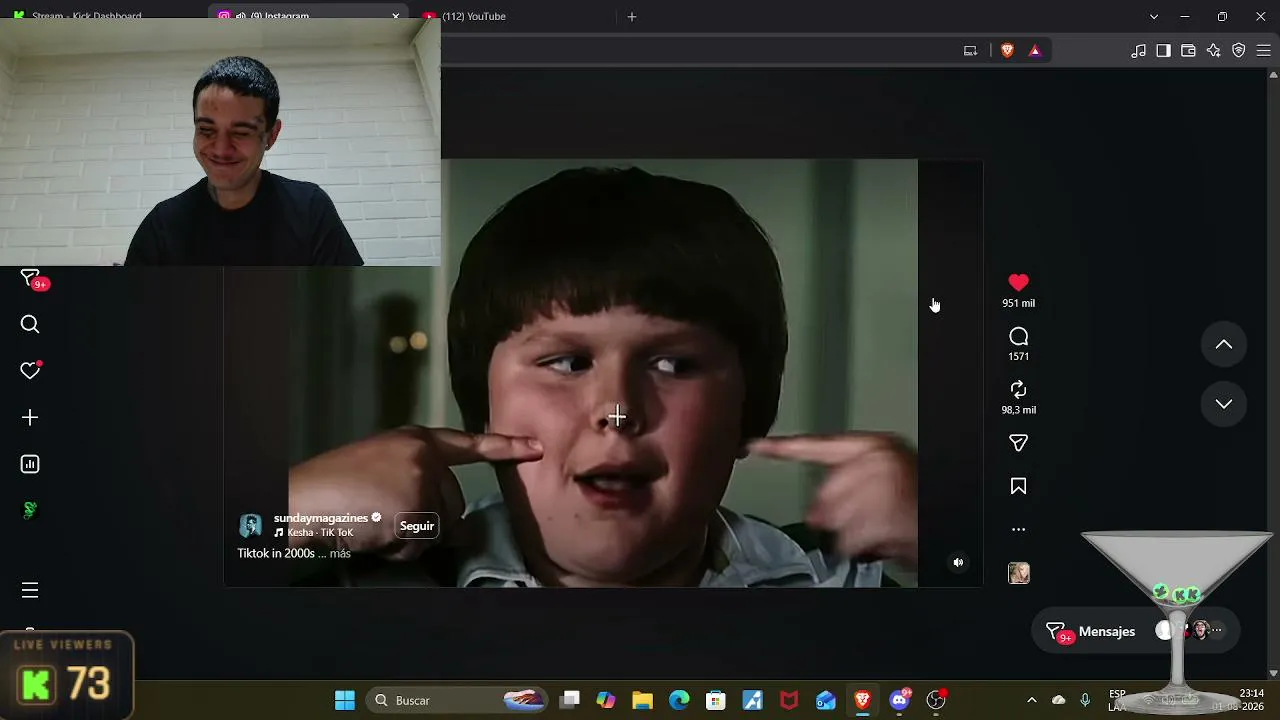The height and width of the screenshot is (720, 1280).
Task: Mute the reel using the speaker icon
Action: [x=958, y=563]
